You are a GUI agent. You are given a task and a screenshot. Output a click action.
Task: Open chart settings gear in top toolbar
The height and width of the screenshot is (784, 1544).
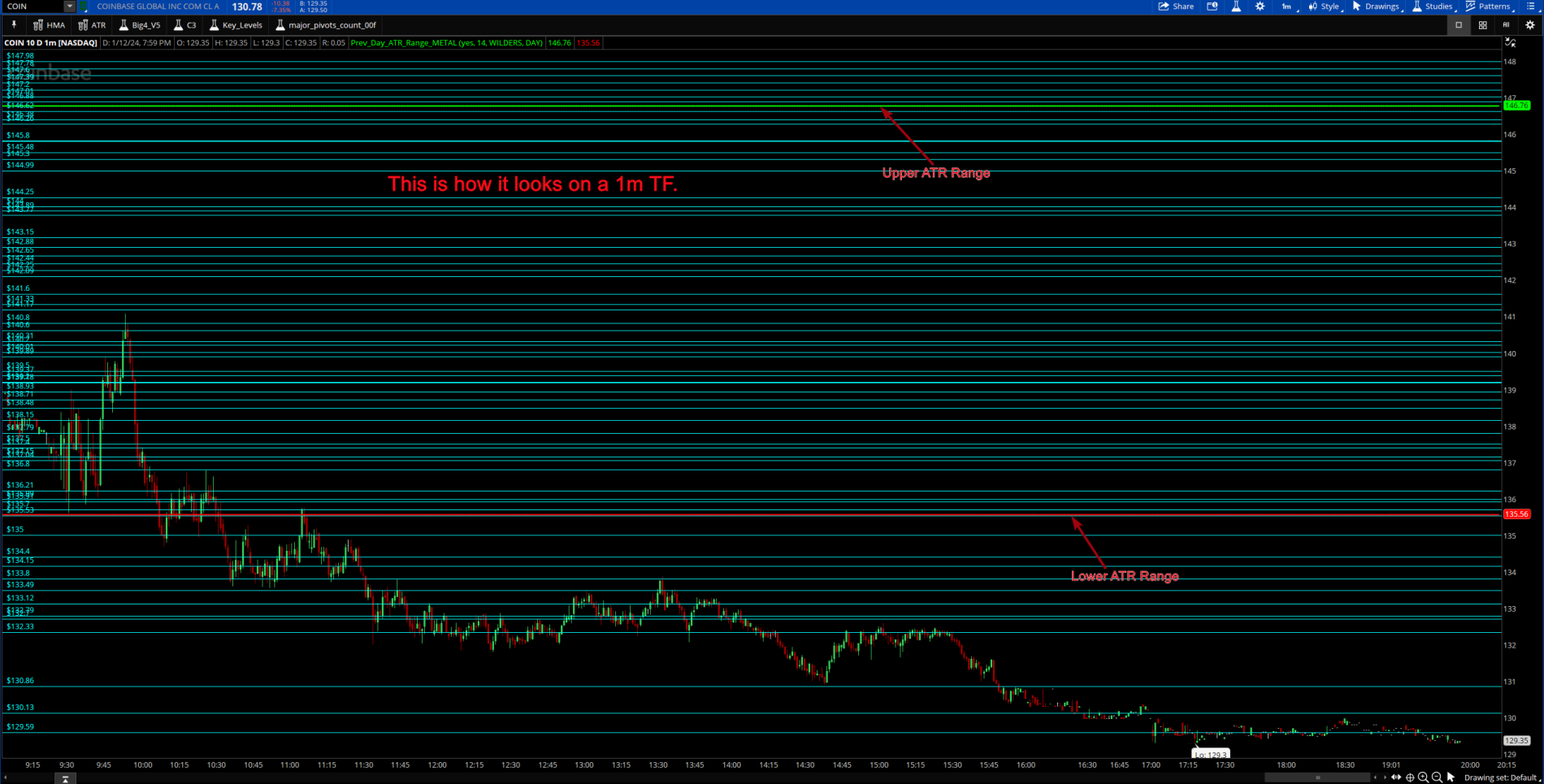1260,6
